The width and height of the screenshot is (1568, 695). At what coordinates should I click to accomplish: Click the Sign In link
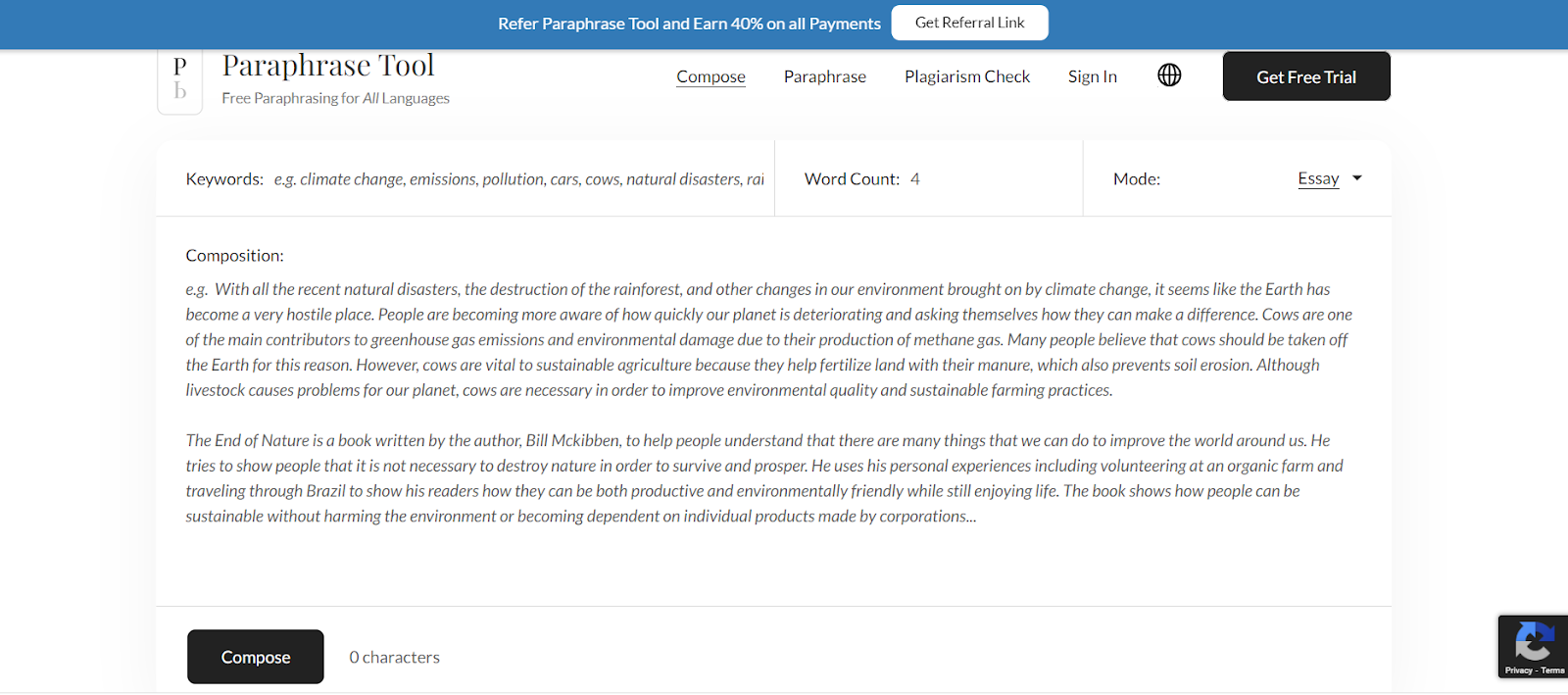[x=1092, y=76]
